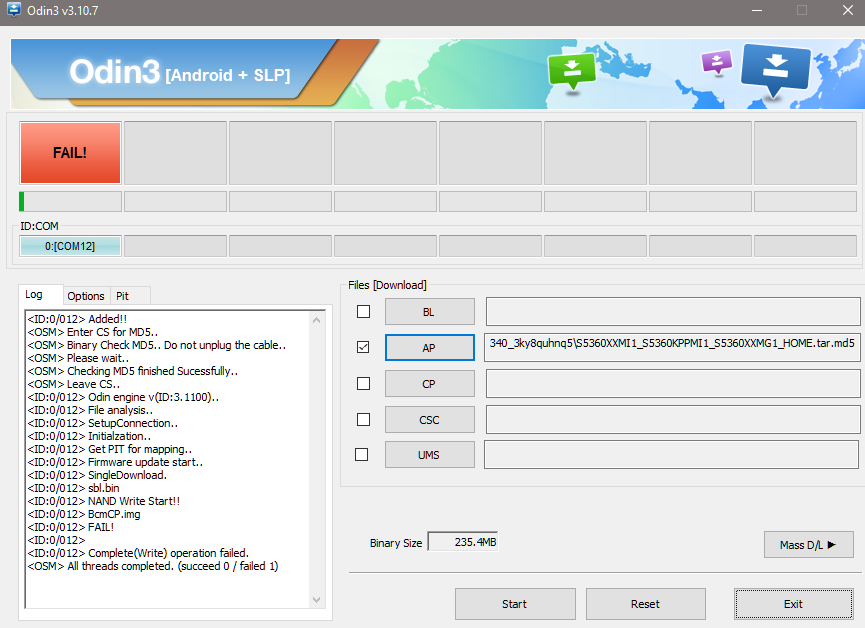
Task: Click the UMS file button
Action: coord(429,455)
